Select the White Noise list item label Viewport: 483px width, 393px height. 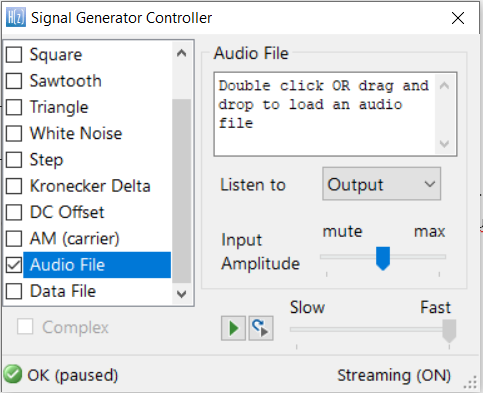point(76,133)
